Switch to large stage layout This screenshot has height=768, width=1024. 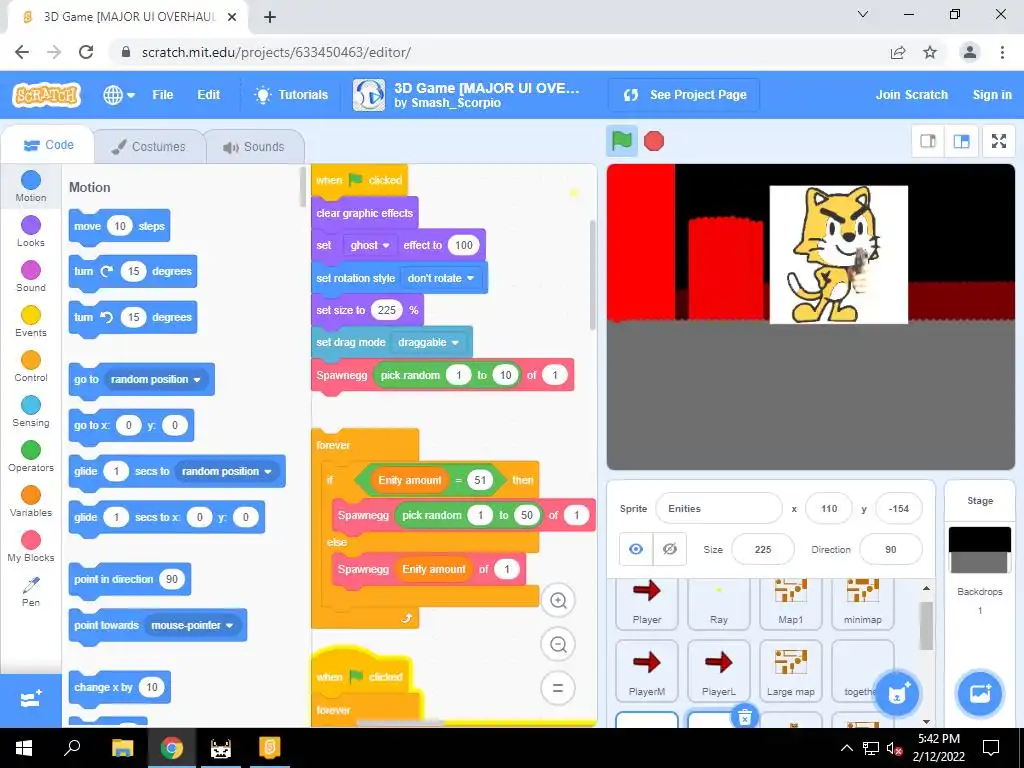[961, 141]
